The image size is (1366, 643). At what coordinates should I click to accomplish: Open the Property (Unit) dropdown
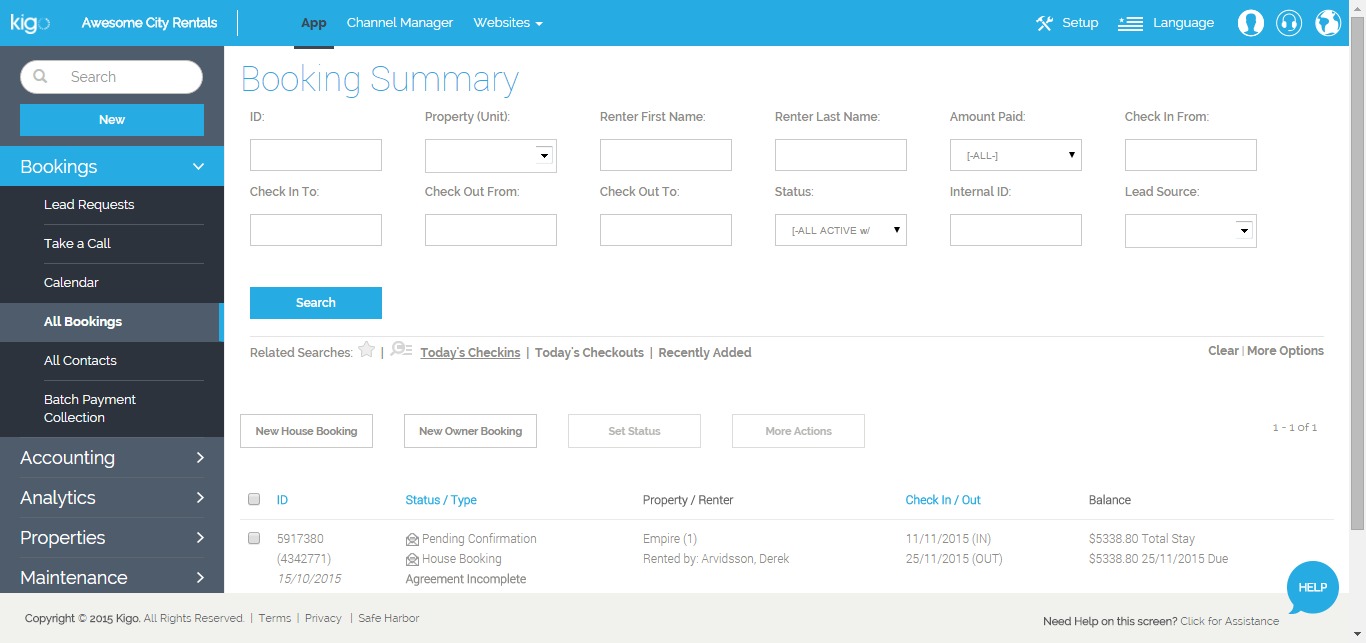pyautogui.click(x=491, y=155)
